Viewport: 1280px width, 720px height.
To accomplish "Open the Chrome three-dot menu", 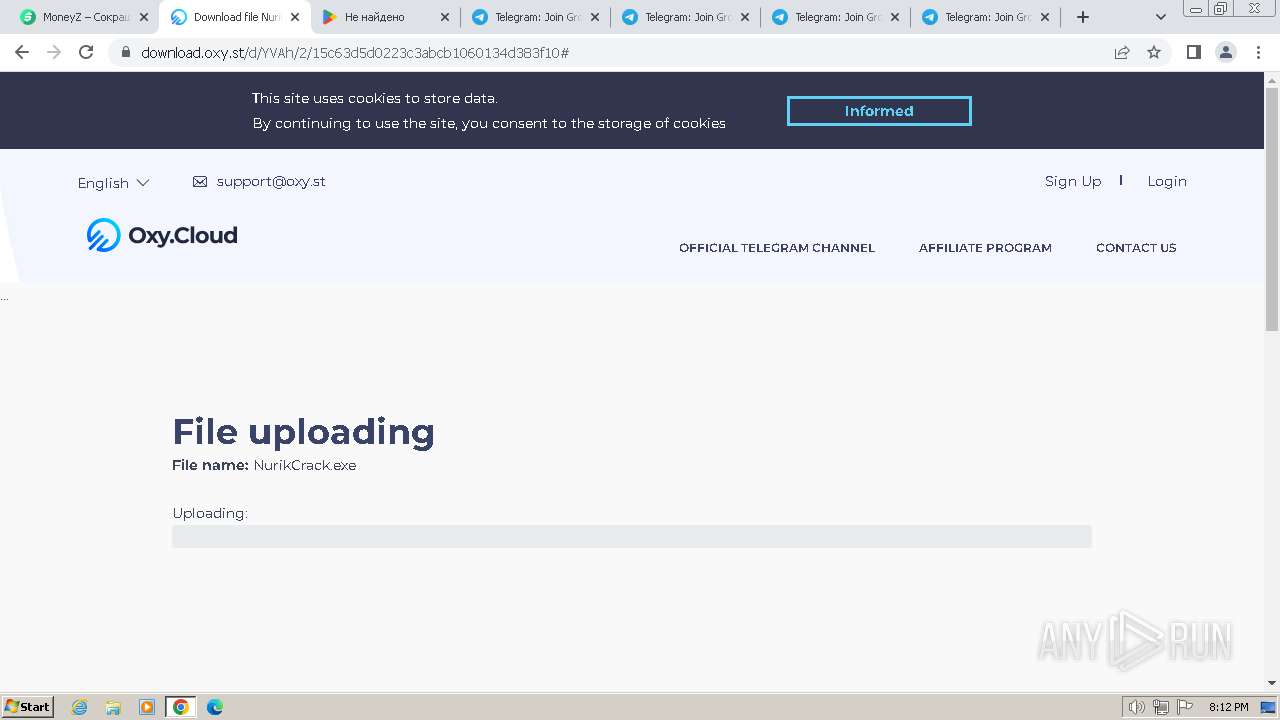I will [x=1258, y=52].
